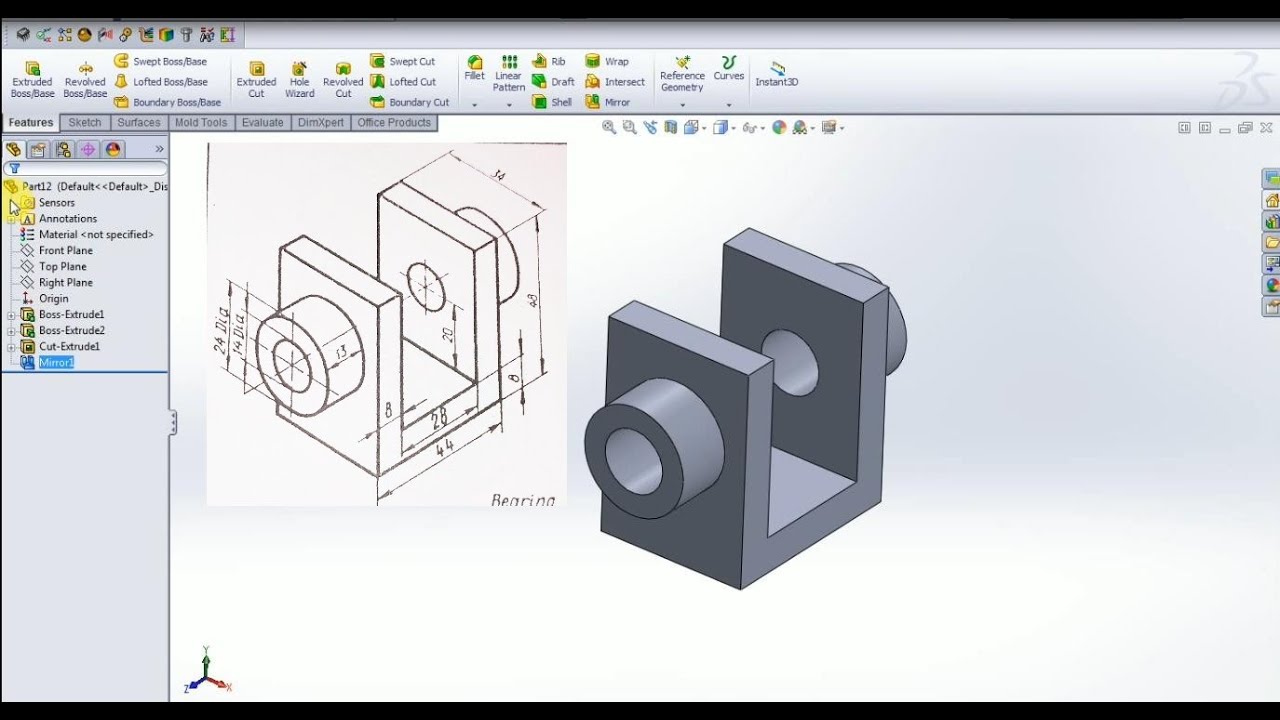Select the Shell feature
Viewport: 1280px width, 720px height.
coord(552,102)
